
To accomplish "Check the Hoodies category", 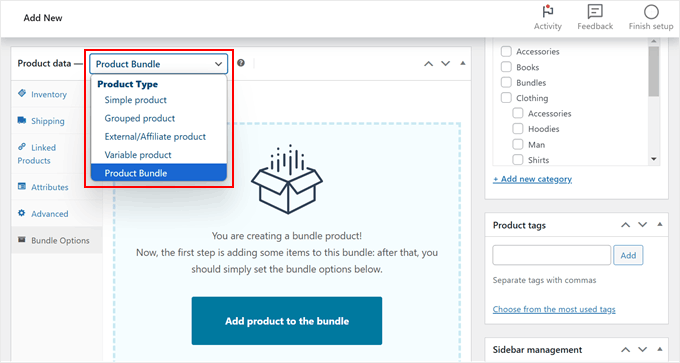I will (x=518, y=129).
